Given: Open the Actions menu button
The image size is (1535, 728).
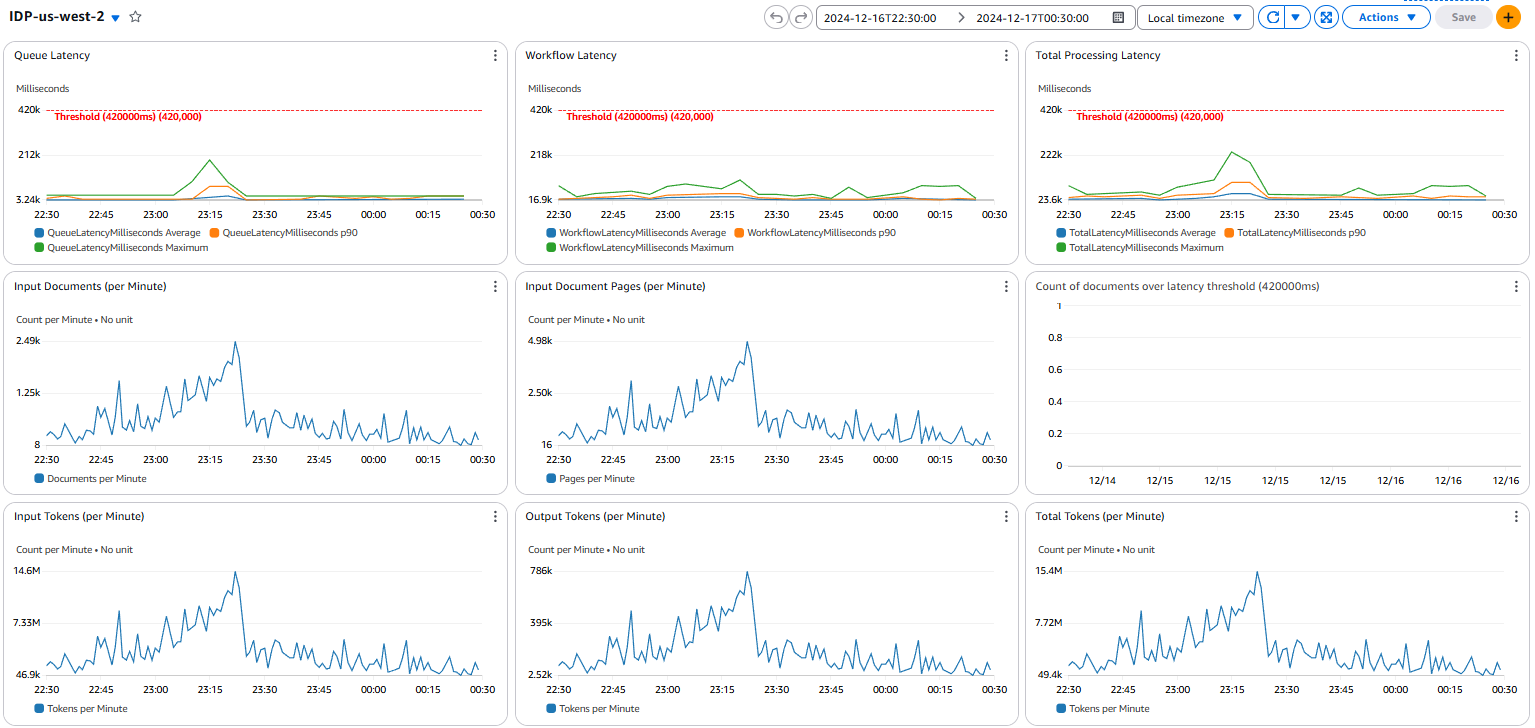Looking at the screenshot, I should [1386, 17].
